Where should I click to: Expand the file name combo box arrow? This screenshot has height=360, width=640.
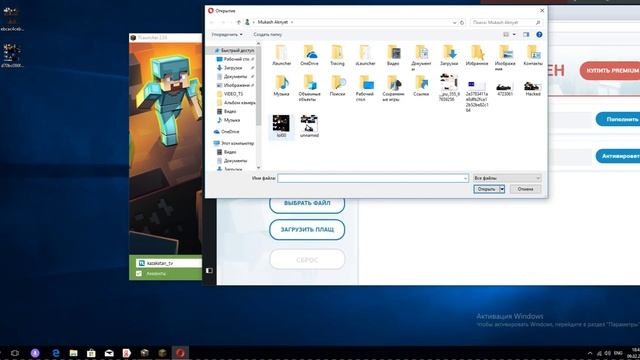click(465, 178)
